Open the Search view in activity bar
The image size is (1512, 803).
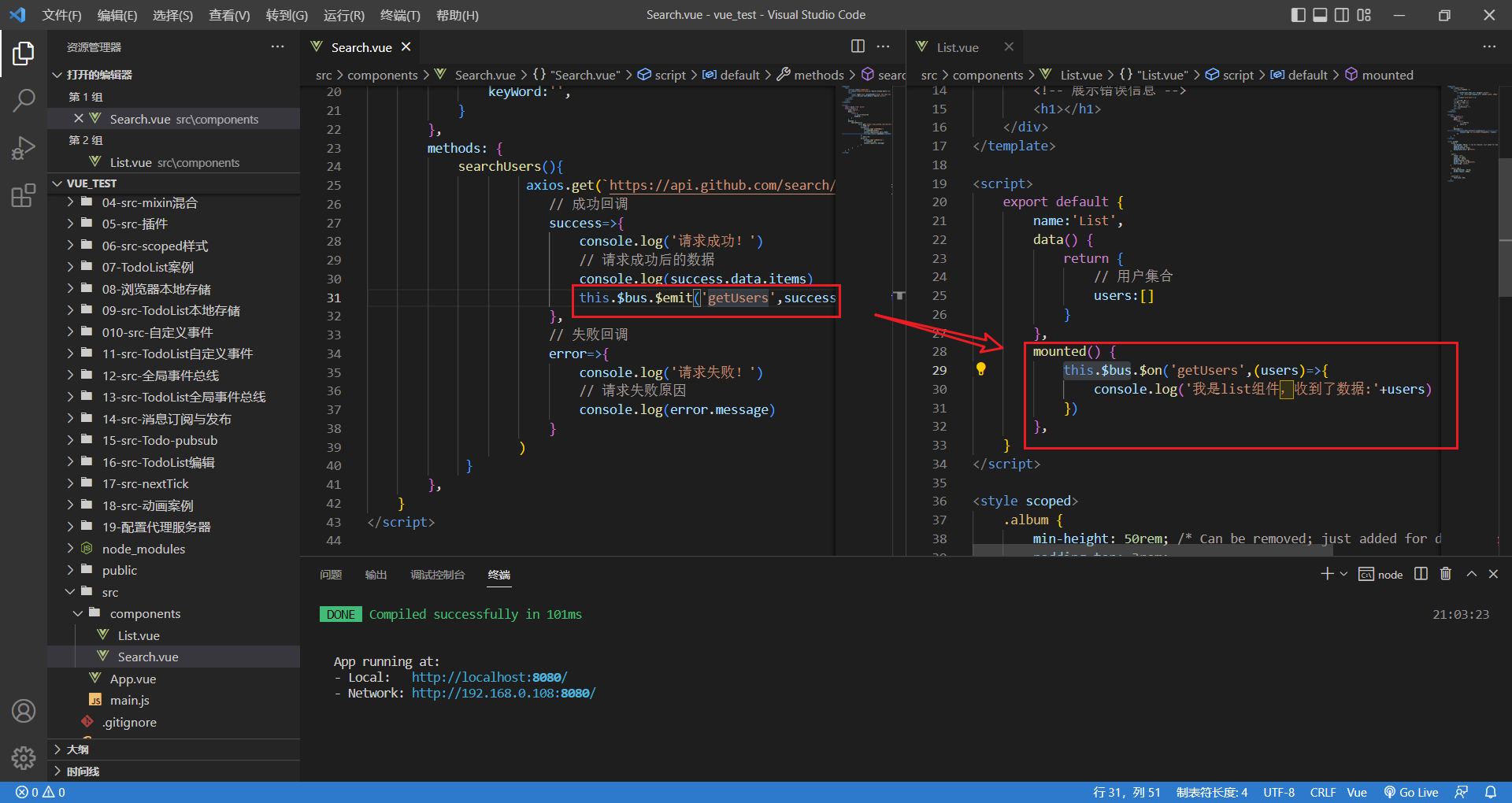tap(24, 101)
